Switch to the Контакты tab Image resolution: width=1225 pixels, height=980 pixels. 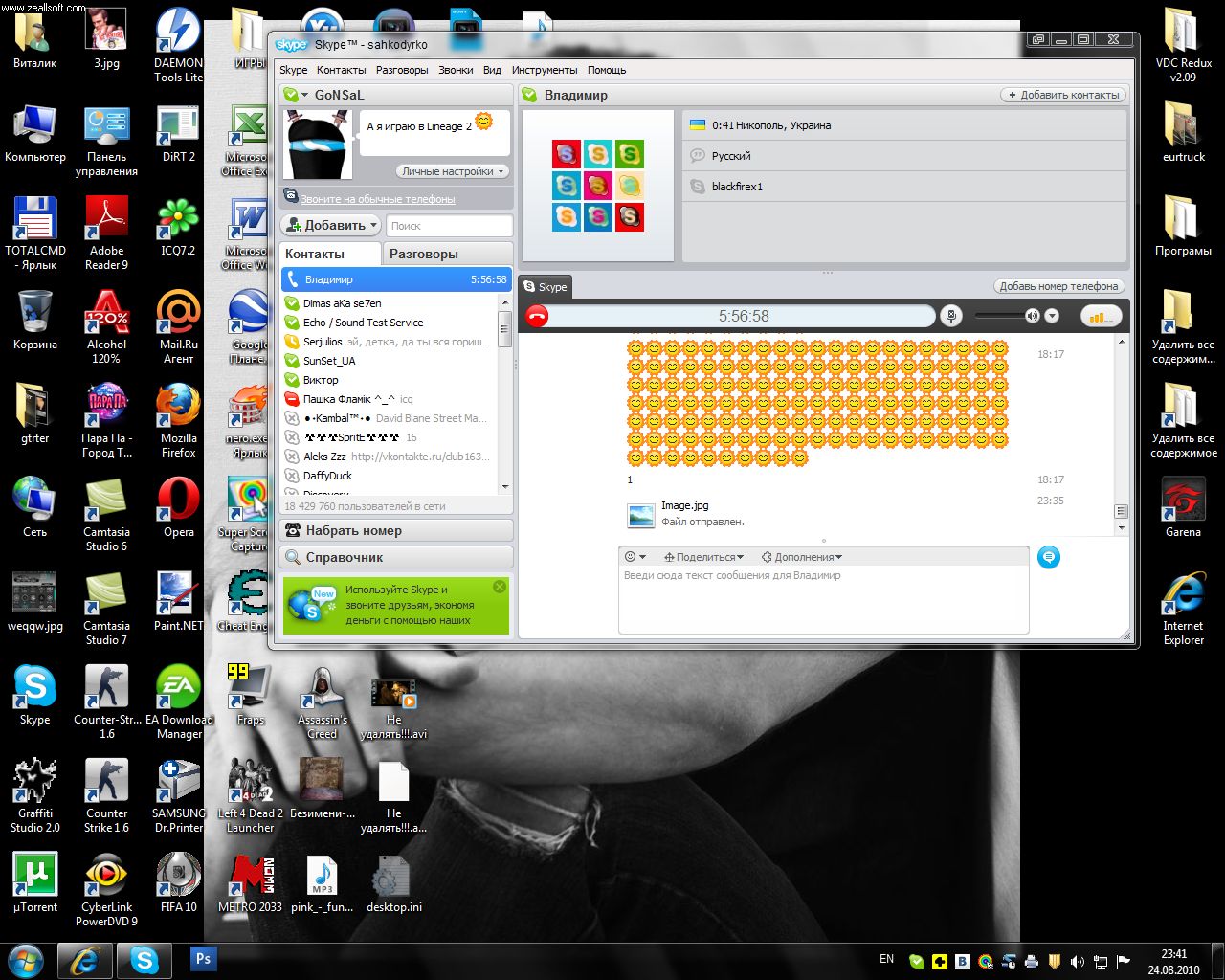pyautogui.click(x=331, y=254)
